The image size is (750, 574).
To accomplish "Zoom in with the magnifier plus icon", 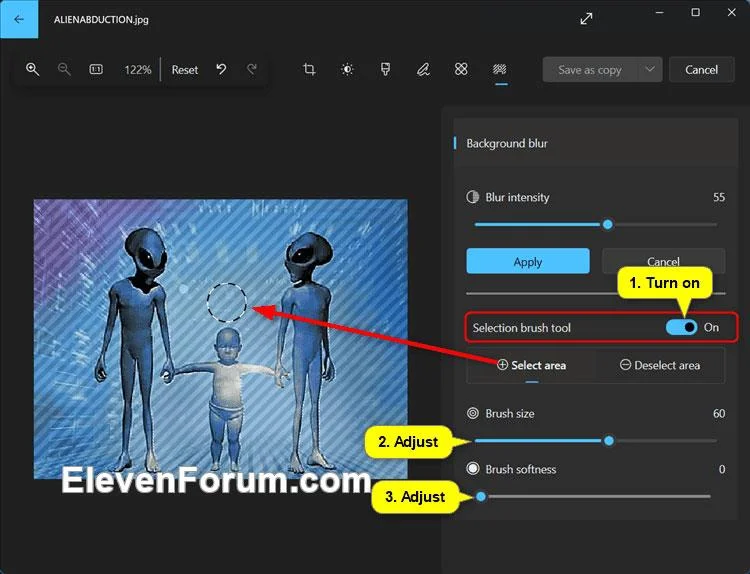I will click(33, 69).
